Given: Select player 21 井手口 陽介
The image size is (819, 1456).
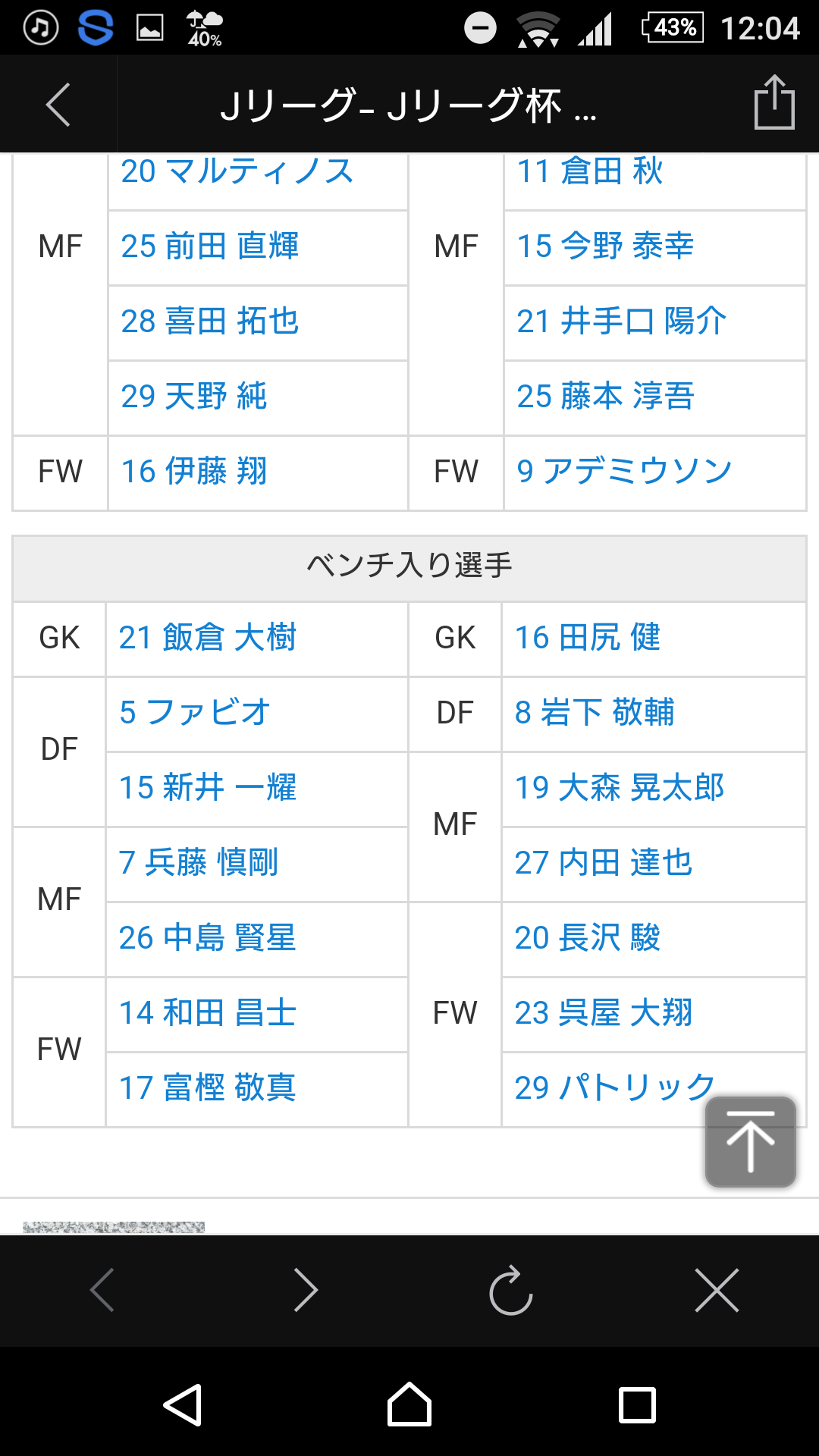Looking at the screenshot, I should [621, 322].
